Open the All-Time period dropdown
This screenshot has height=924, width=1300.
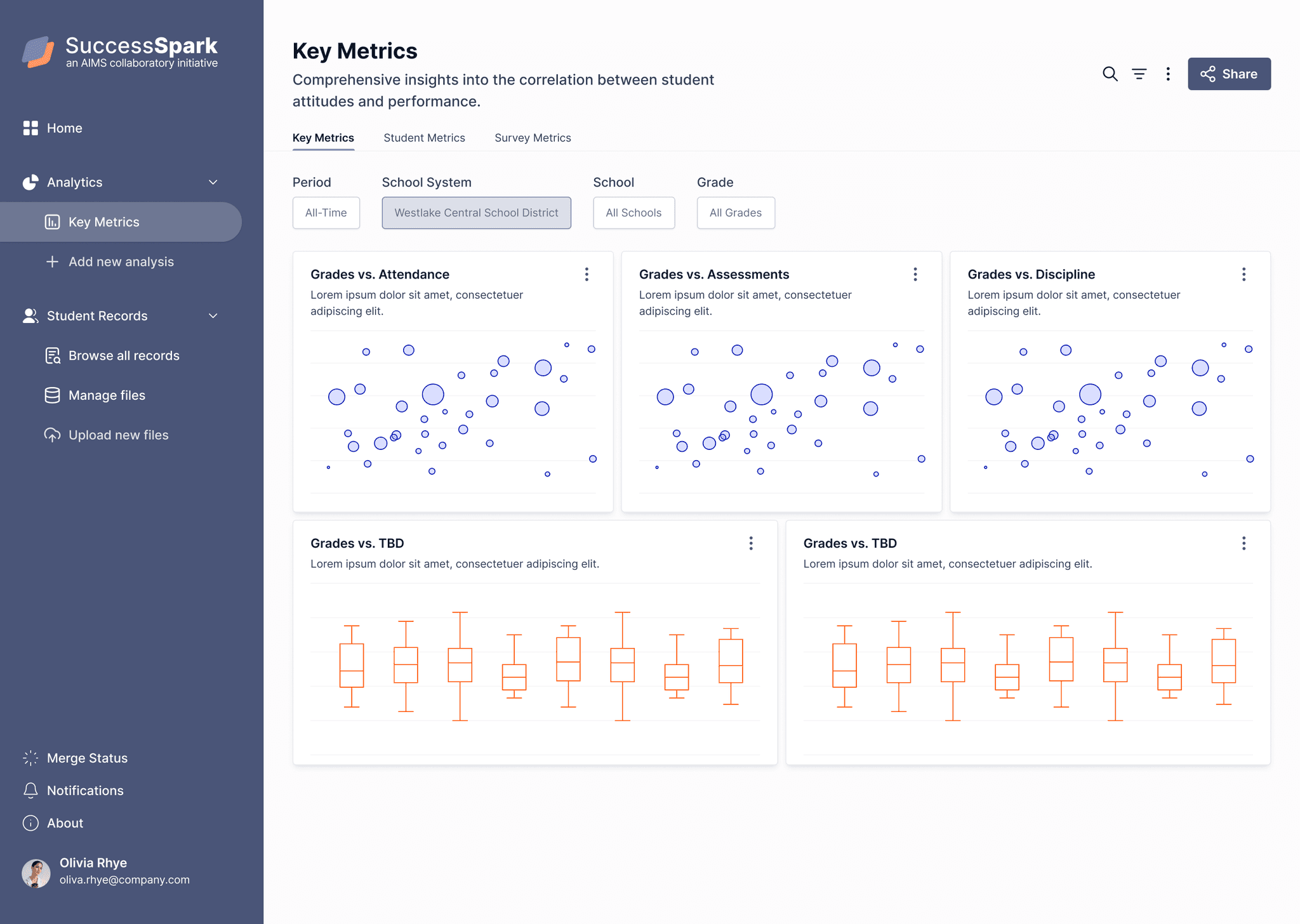click(x=326, y=213)
